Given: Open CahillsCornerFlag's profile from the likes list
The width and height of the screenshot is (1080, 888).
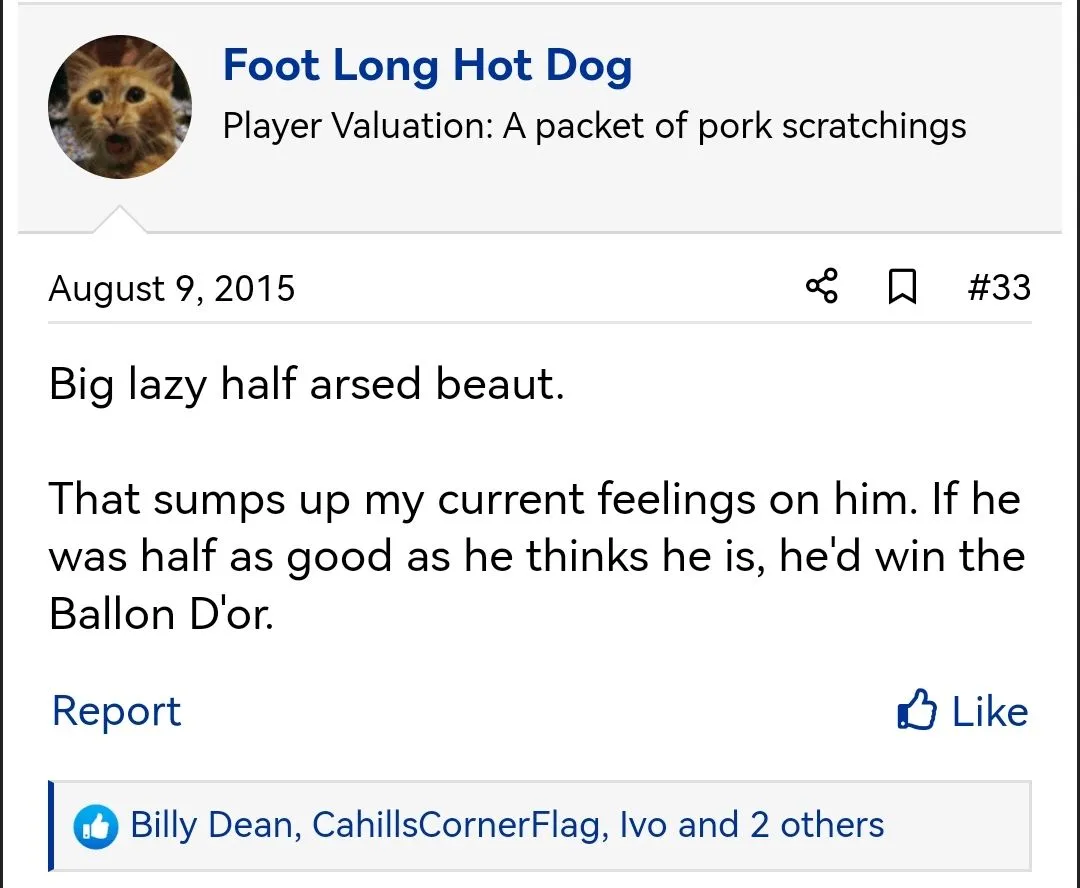Looking at the screenshot, I should pyautogui.click(x=457, y=825).
